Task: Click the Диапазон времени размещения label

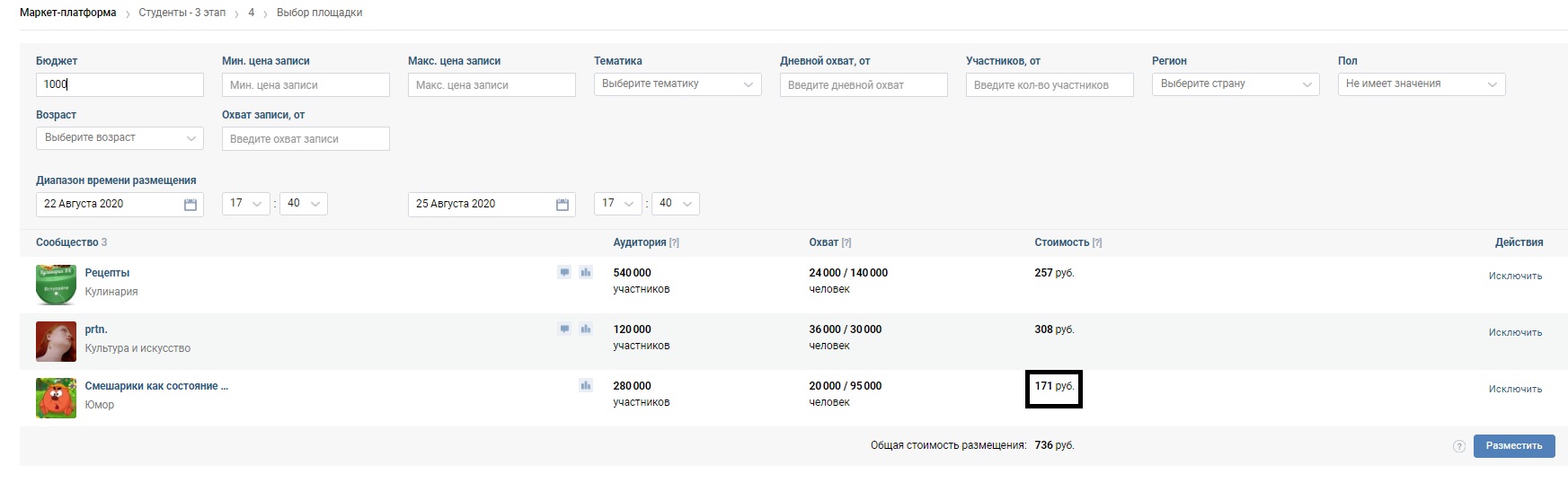Action: pyautogui.click(x=116, y=180)
